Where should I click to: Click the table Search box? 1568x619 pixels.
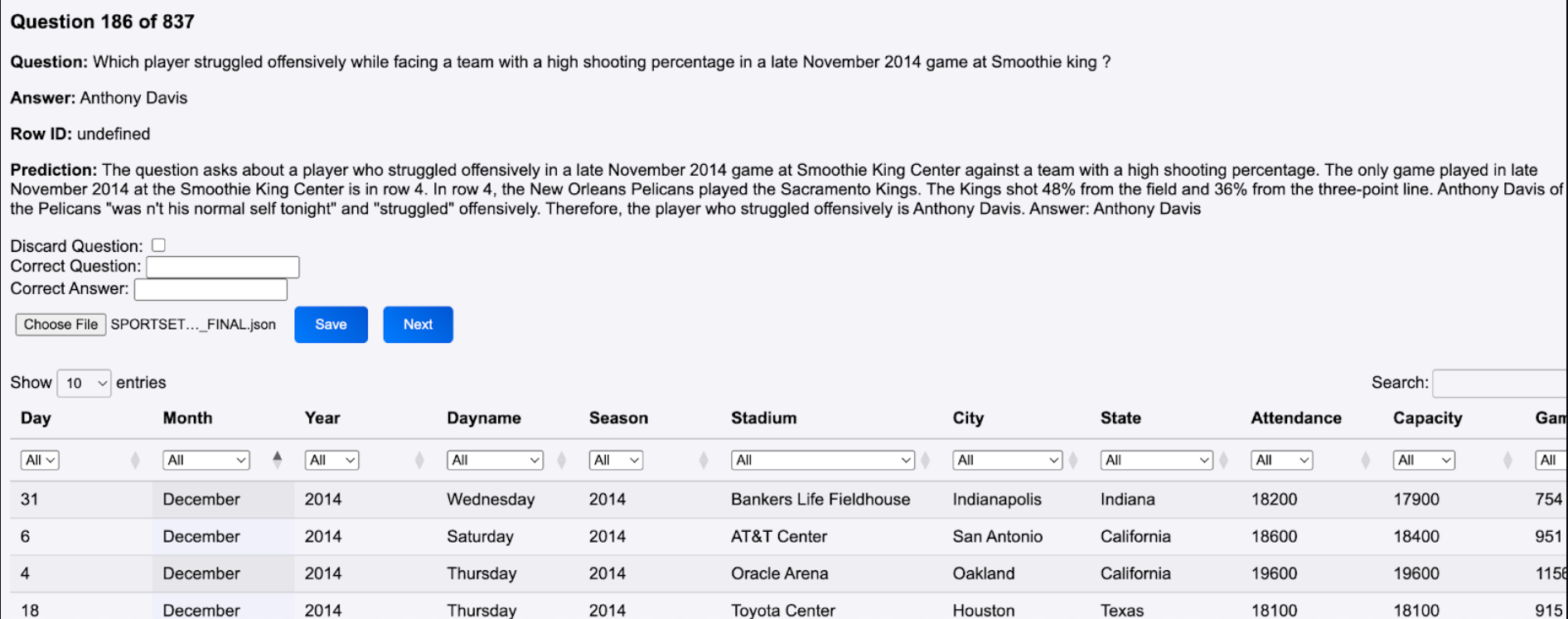pyautogui.click(x=1498, y=383)
